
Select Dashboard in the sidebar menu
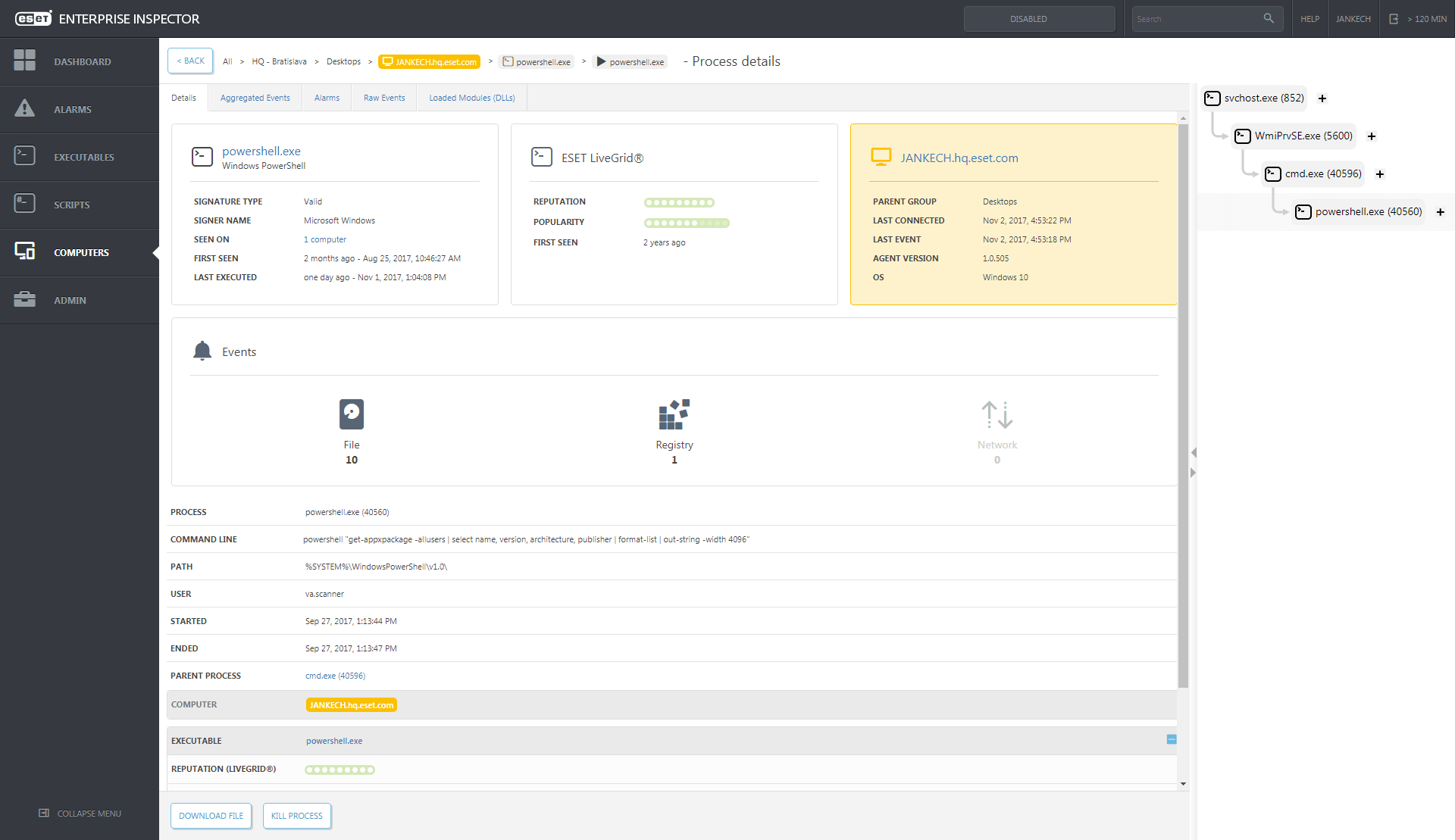click(80, 61)
